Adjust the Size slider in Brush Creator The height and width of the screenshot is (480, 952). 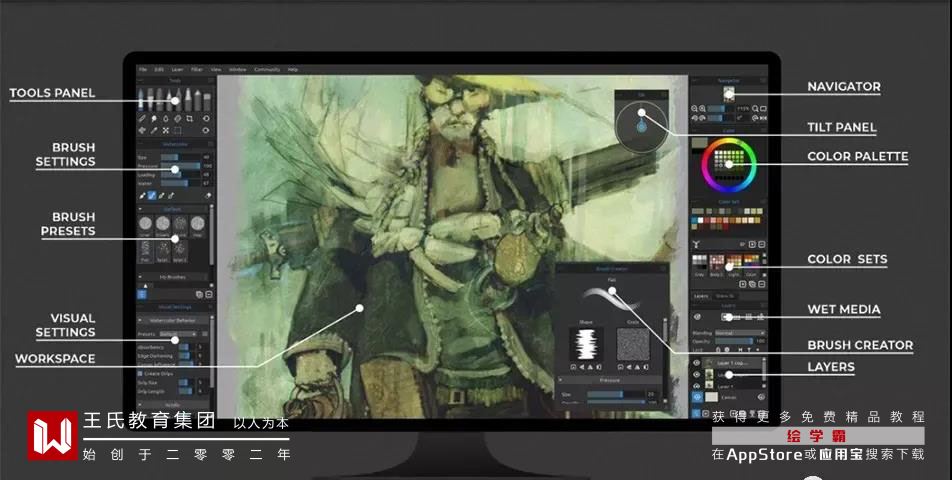[x=614, y=394]
